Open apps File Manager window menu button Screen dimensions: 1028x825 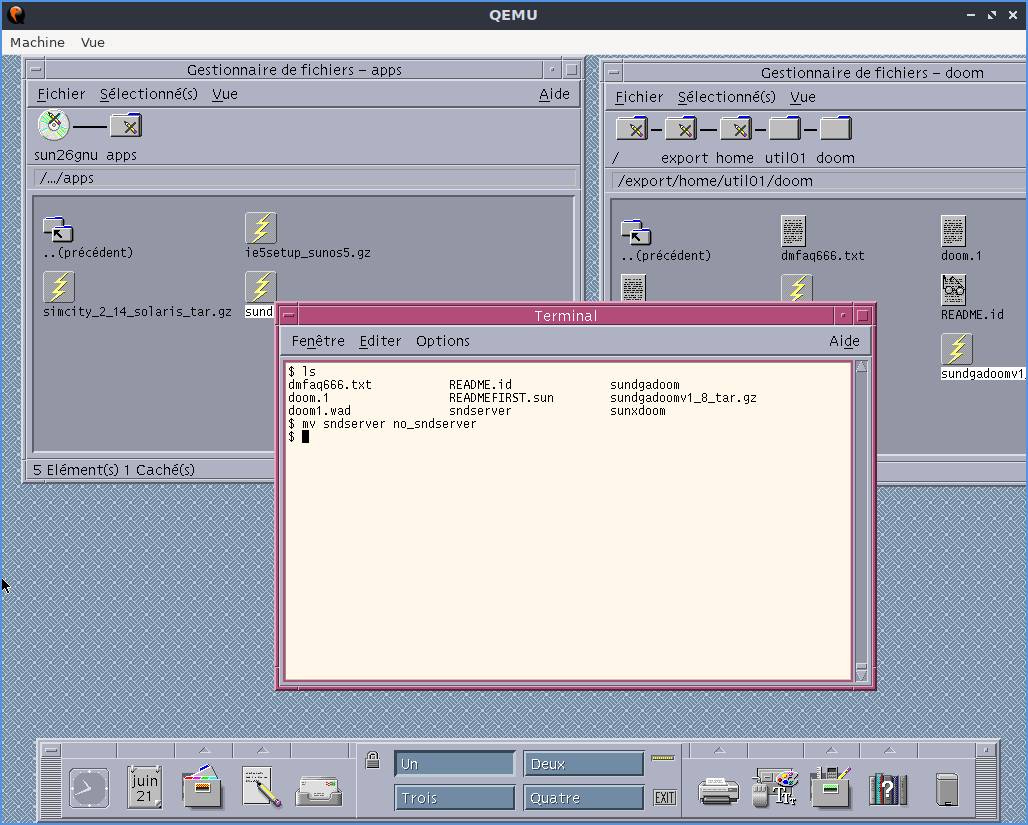[x=35, y=70]
